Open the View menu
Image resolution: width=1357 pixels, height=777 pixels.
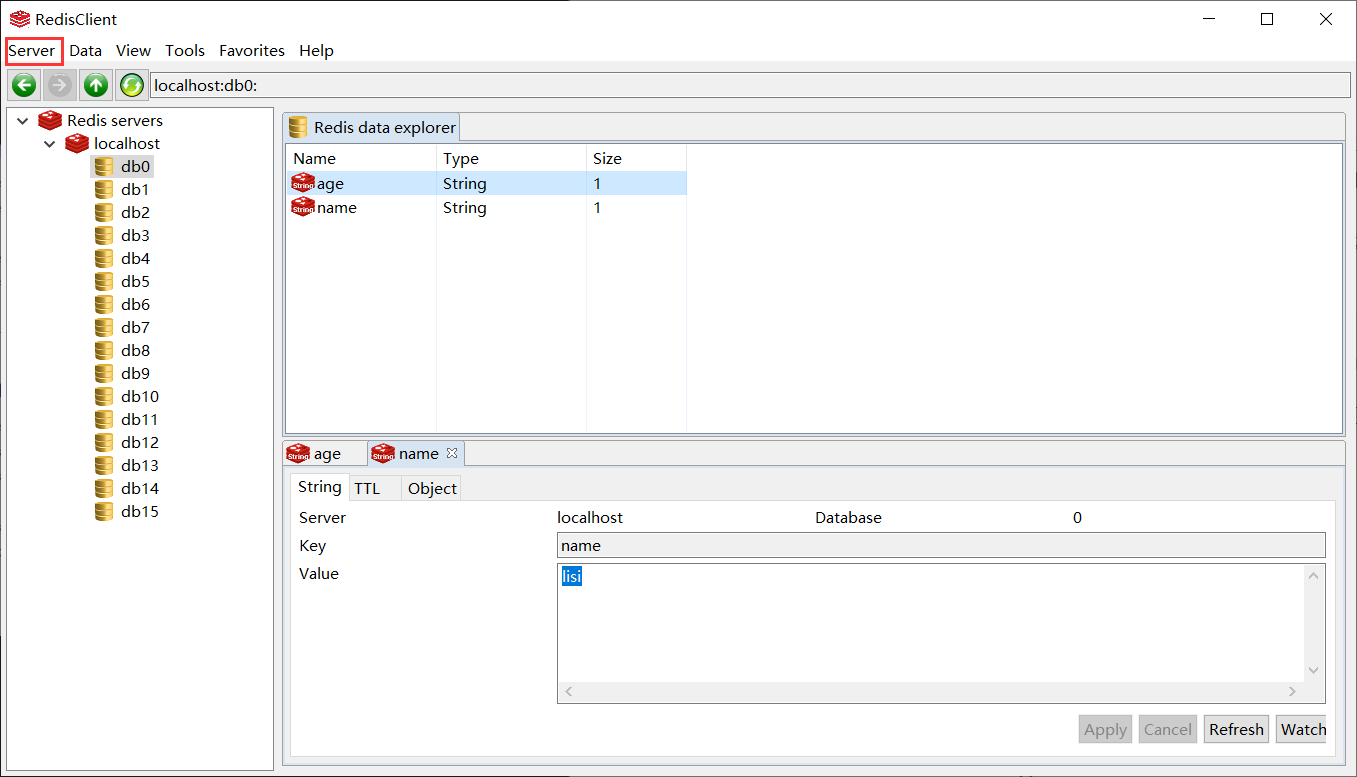[x=133, y=50]
